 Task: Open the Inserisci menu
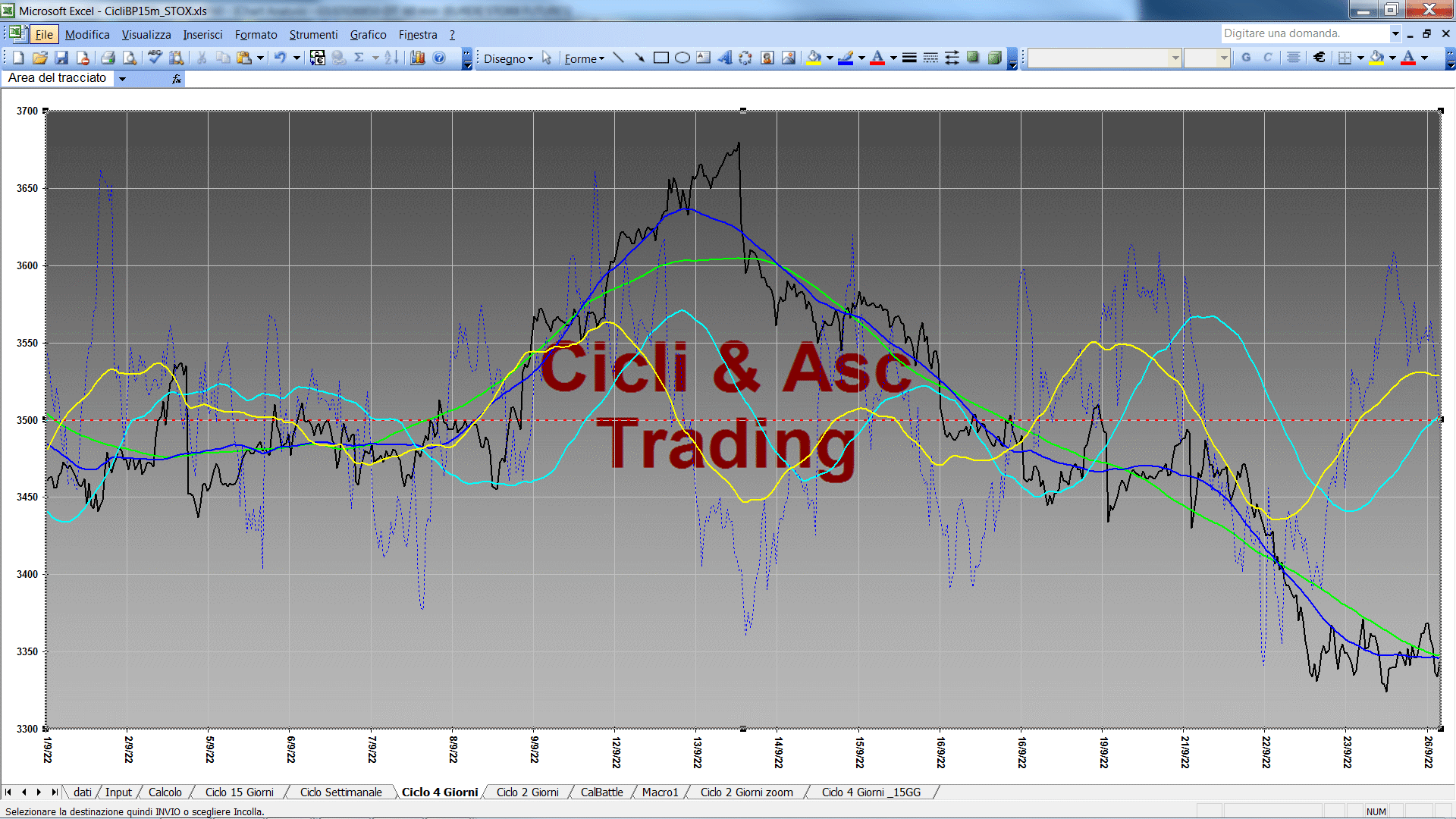pyautogui.click(x=202, y=34)
